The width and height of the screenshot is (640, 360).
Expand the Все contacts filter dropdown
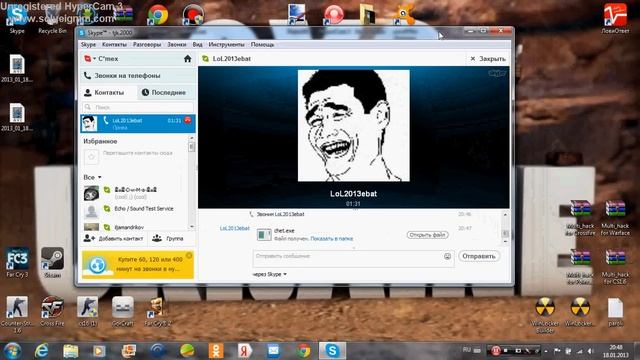[x=93, y=177]
